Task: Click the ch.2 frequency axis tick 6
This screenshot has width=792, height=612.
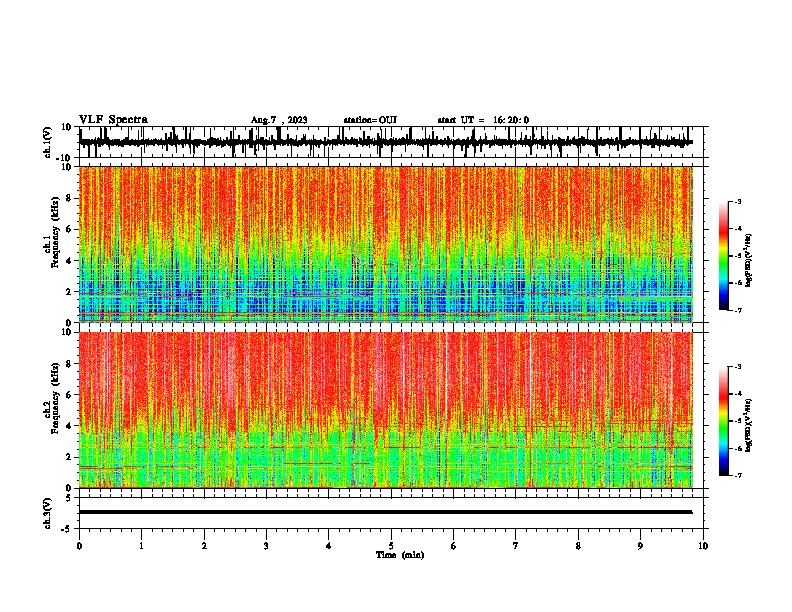Action: tap(69, 395)
